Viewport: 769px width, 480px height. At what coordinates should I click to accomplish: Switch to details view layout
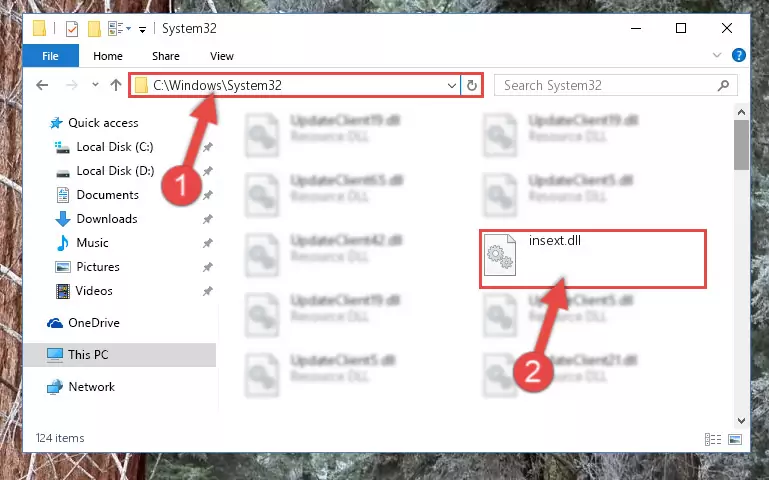713,439
